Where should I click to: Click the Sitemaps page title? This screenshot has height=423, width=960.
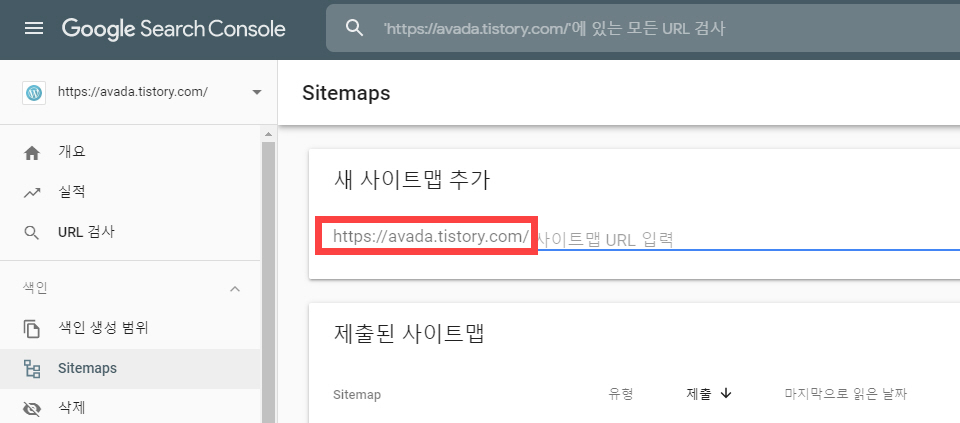click(x=346, y=93)
